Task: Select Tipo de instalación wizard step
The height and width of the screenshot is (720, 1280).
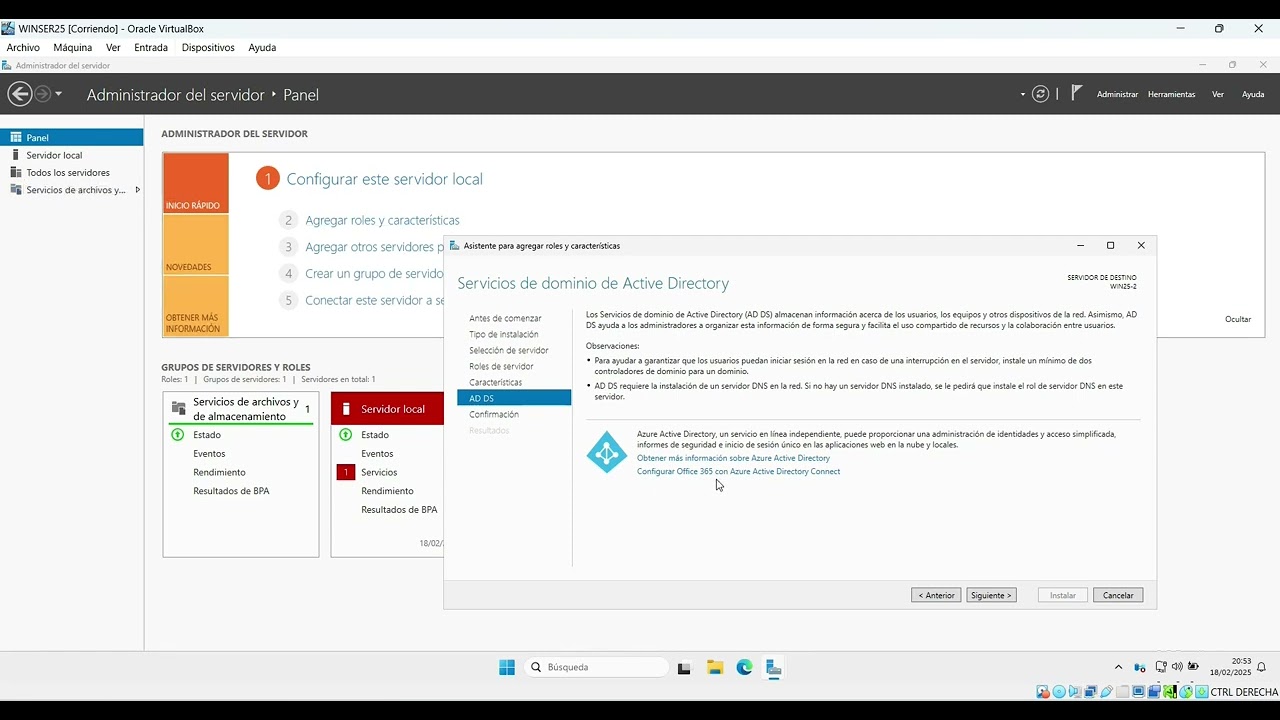Action: pyautogui.click(x=504, y=334)
